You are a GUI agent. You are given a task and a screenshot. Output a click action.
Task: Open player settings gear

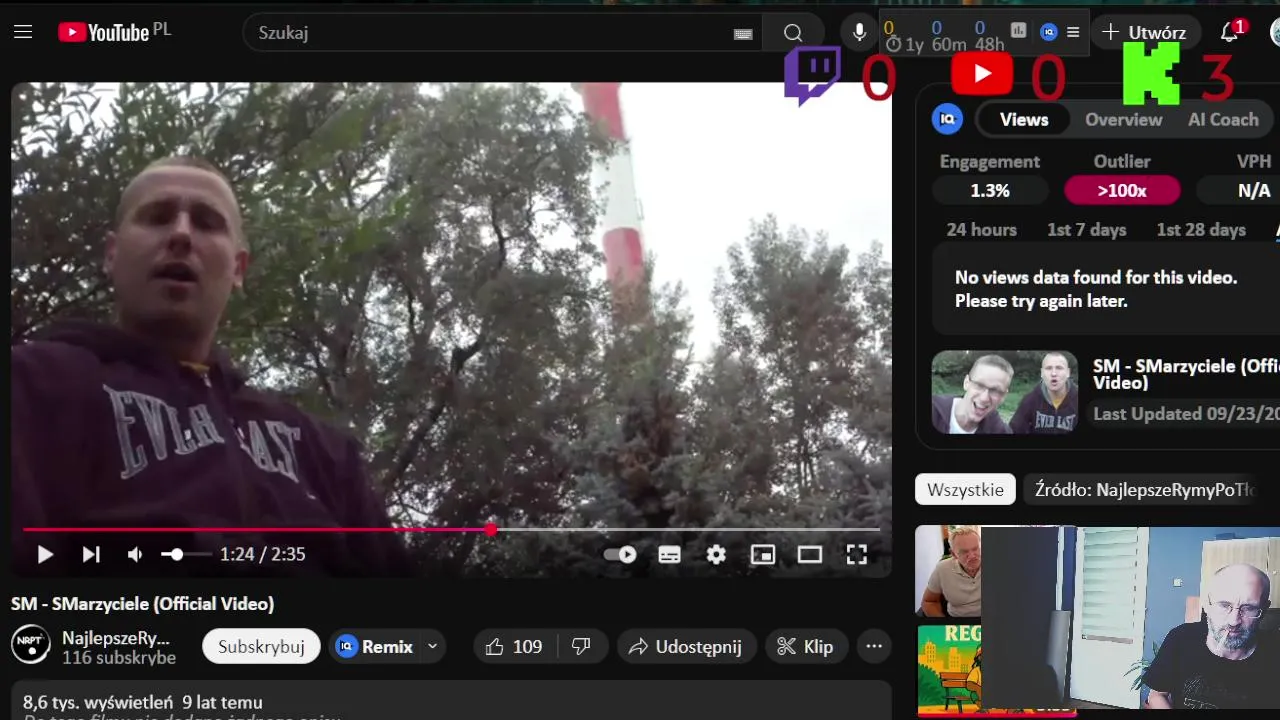(x=716, y=554)
